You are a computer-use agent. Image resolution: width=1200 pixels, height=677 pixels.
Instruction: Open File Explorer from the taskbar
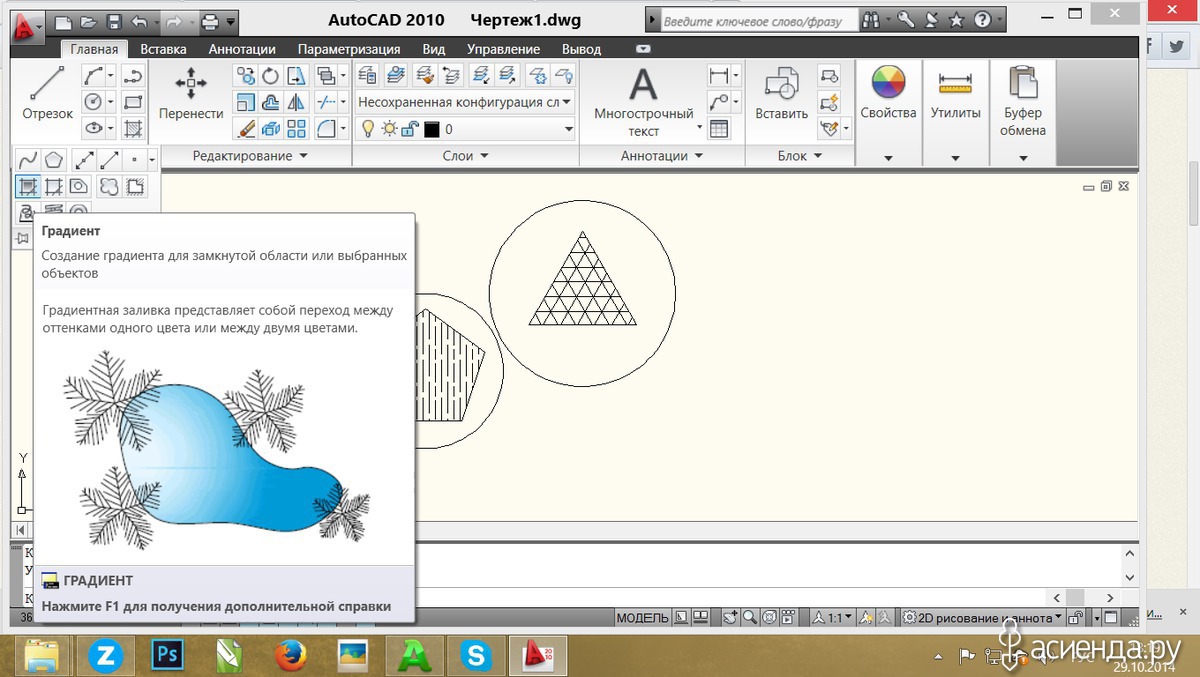point(41,655)
